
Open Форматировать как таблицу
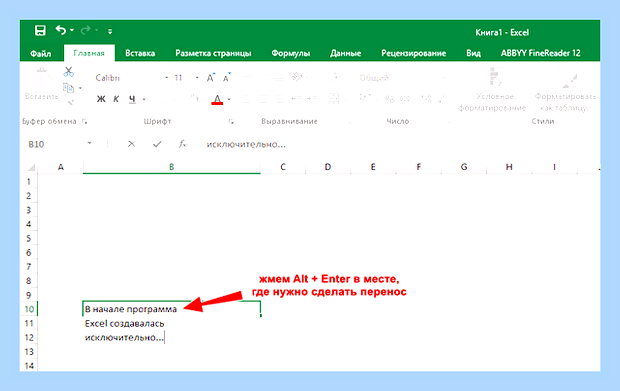click(x=565, y=90)
